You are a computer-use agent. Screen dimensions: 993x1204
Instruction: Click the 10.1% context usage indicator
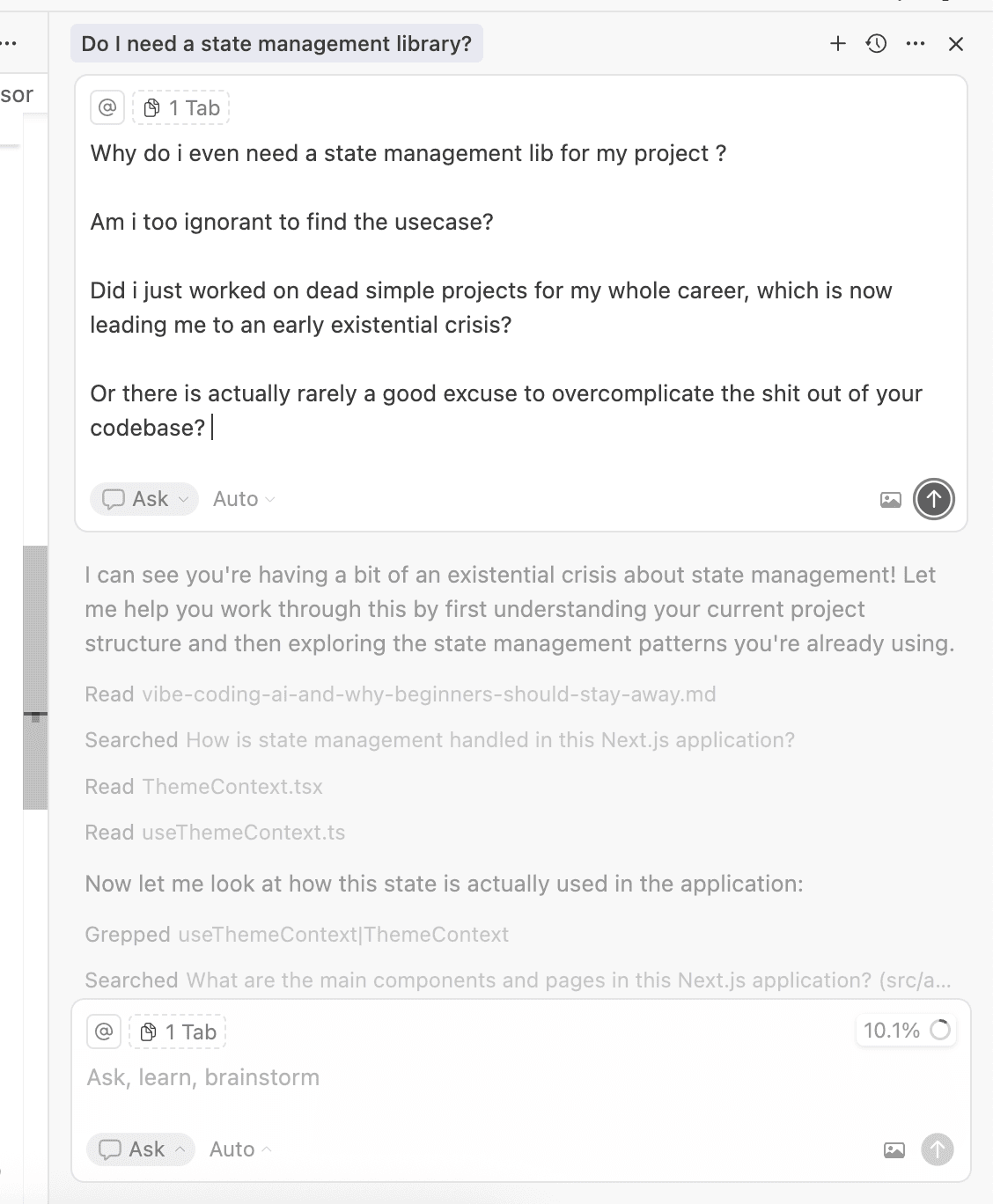(906, 1030)
